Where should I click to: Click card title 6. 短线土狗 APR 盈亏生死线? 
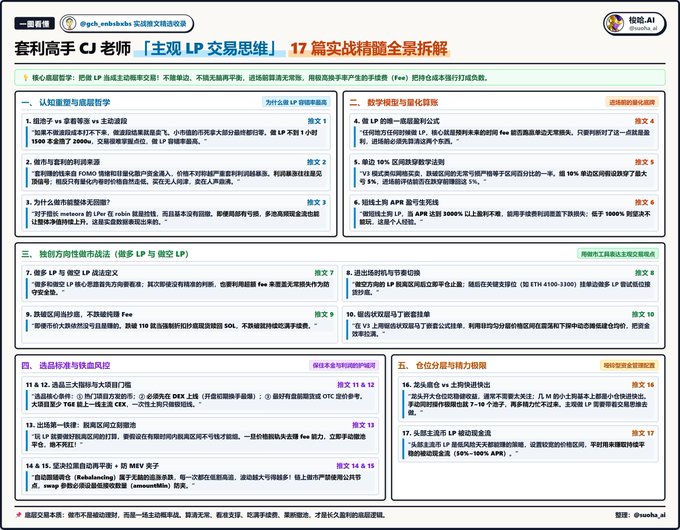(396, 202)
